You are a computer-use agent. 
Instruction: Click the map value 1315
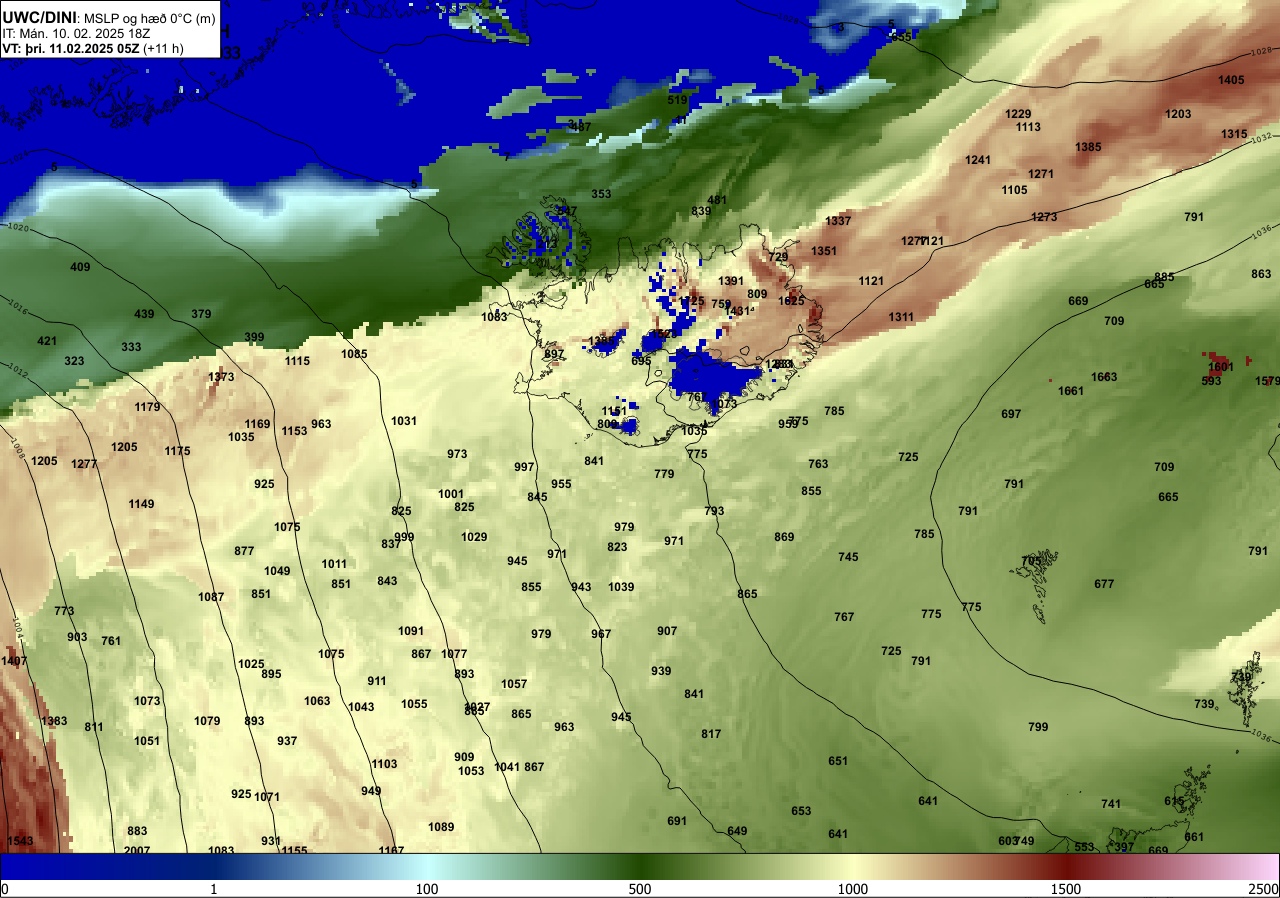point(1234,134)
